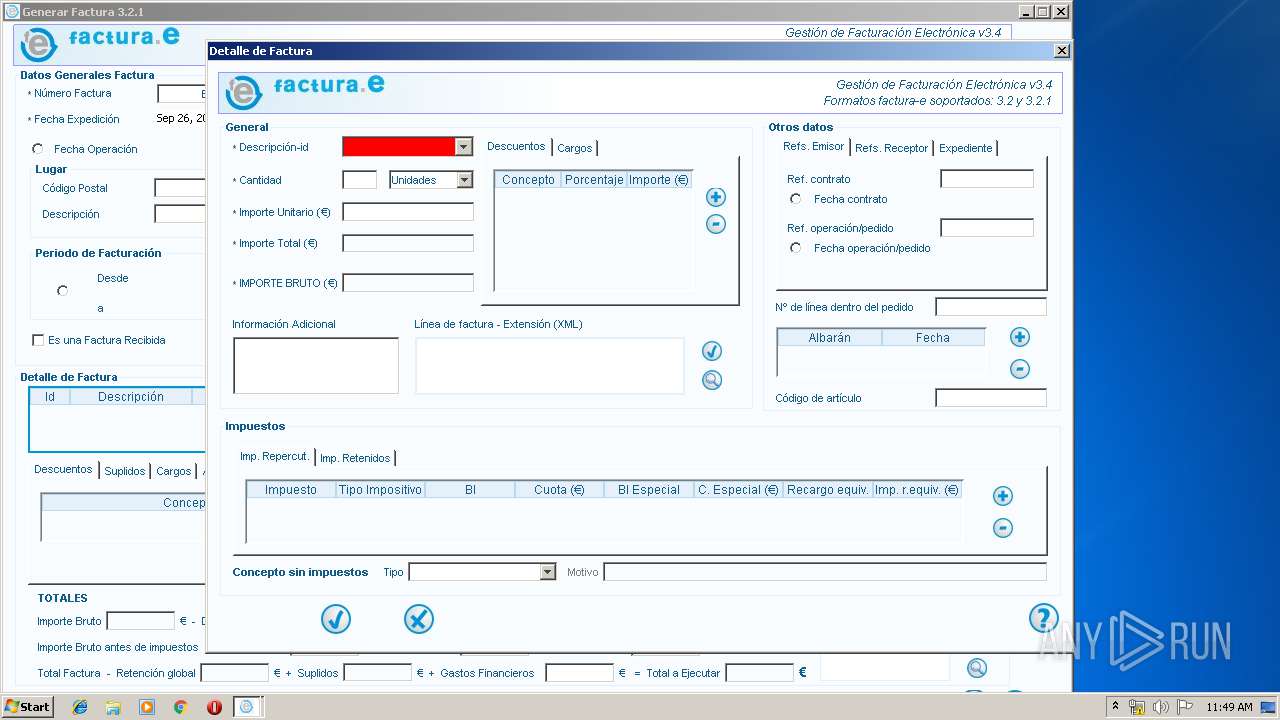Click Gastos Financieros field in totals
This screenshot has width=1280, height=720.
click(x=579, y=673)
